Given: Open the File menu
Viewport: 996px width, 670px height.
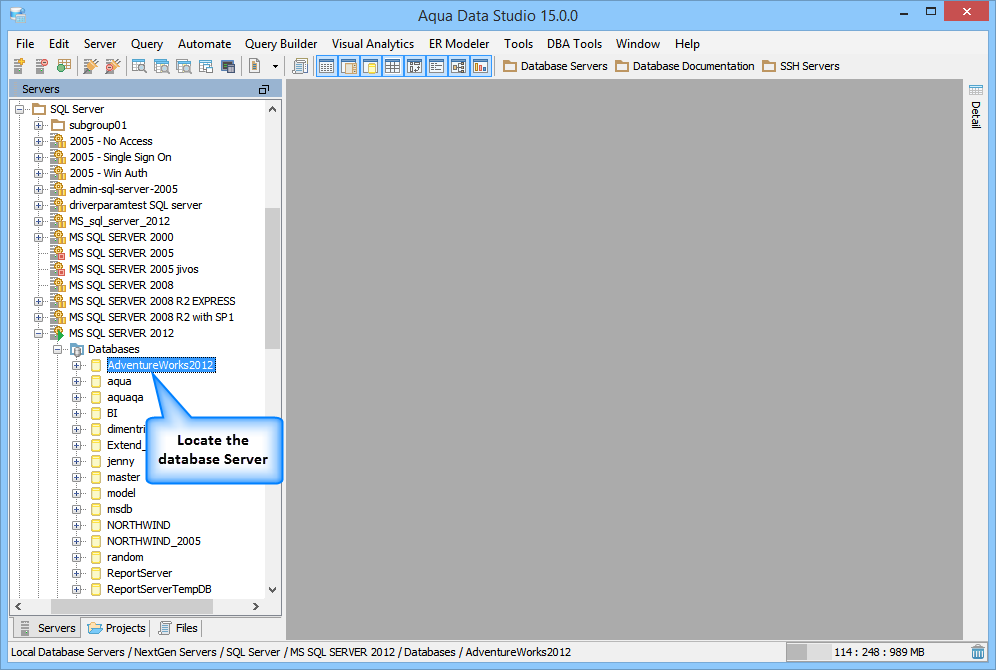Looking at the screenshot, I should tap(25, 44).
